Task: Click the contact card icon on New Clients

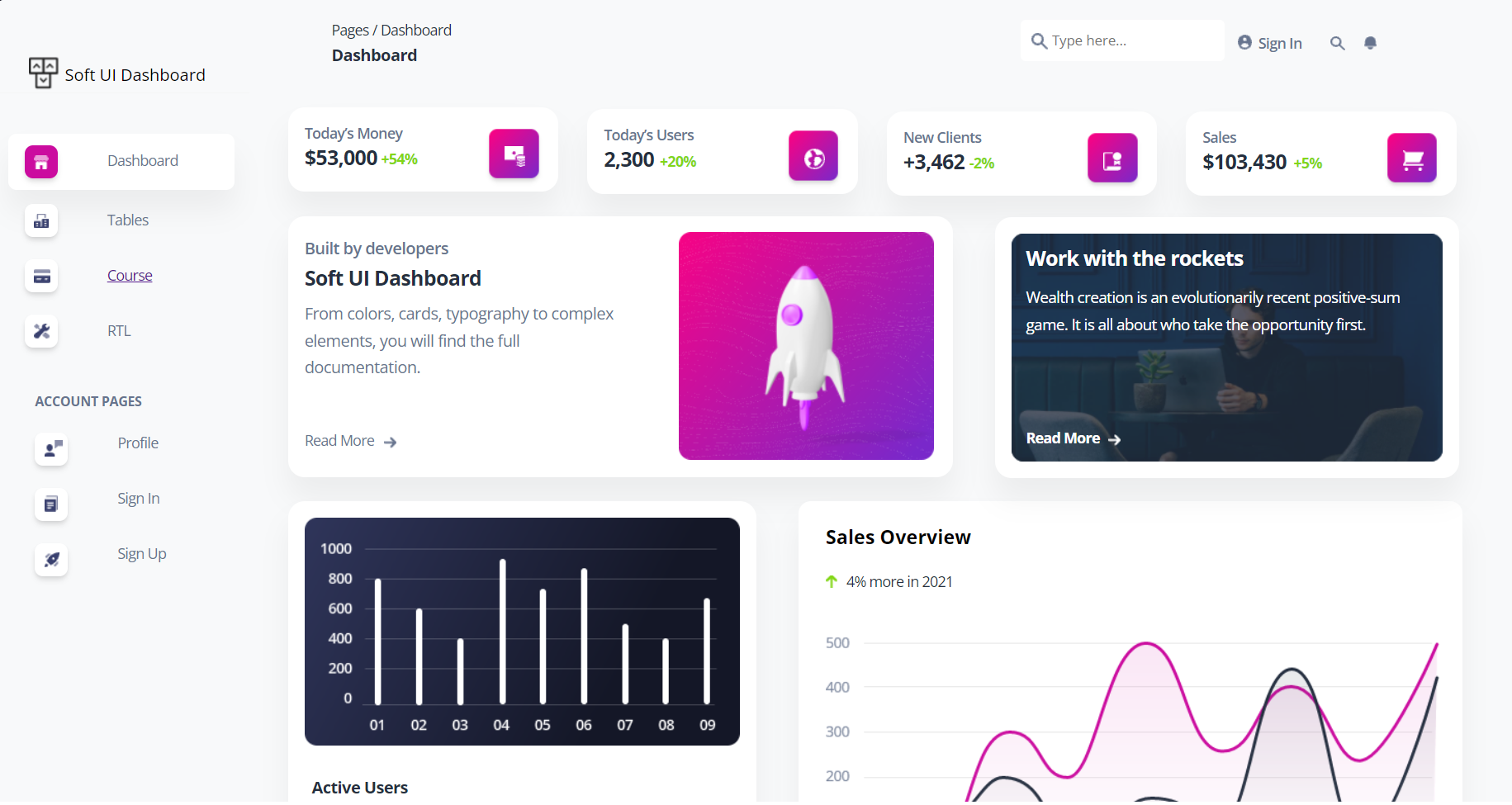Action: [1111, 159]
